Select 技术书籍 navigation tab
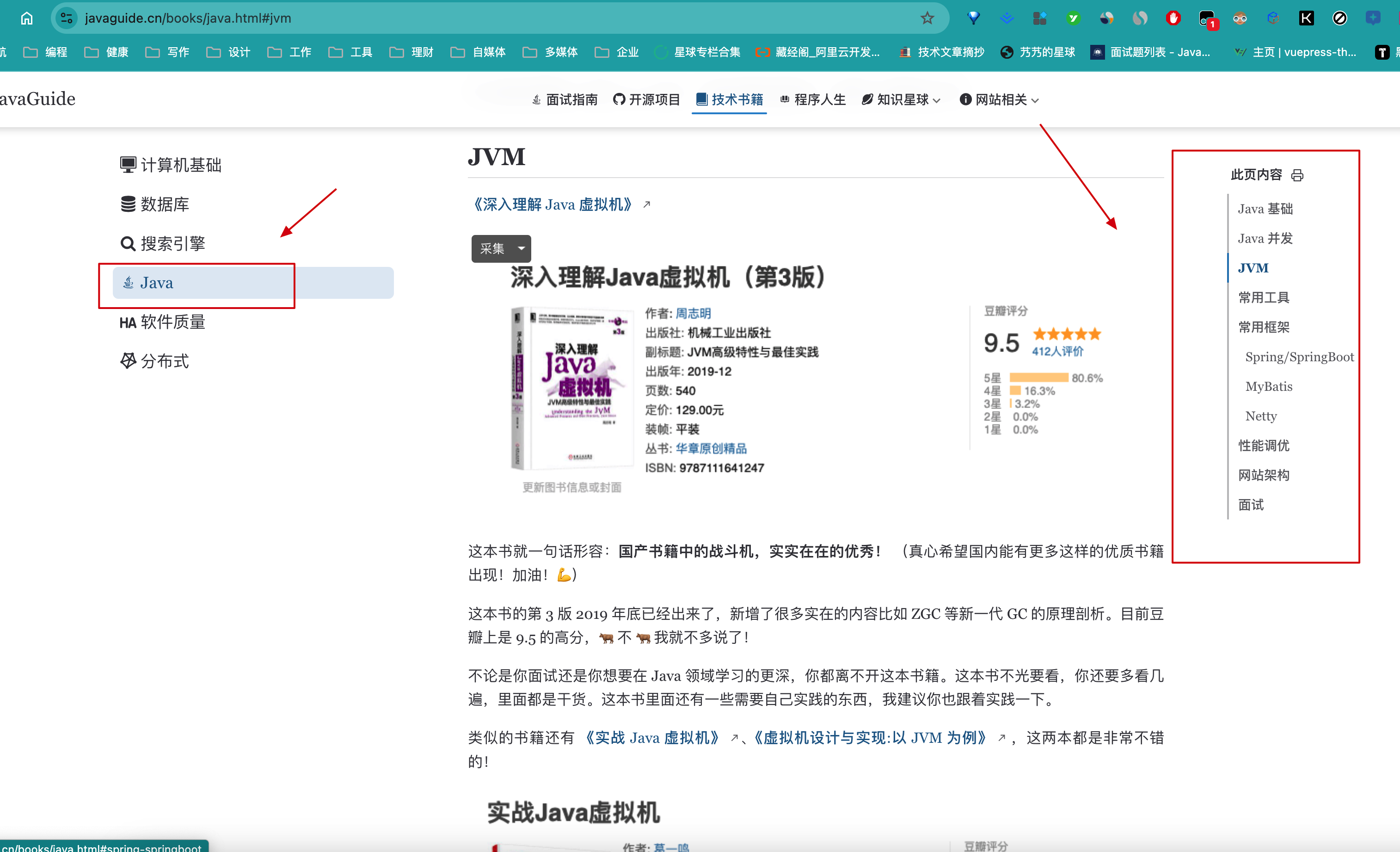The image size is (1400, 852). [730, 100]
